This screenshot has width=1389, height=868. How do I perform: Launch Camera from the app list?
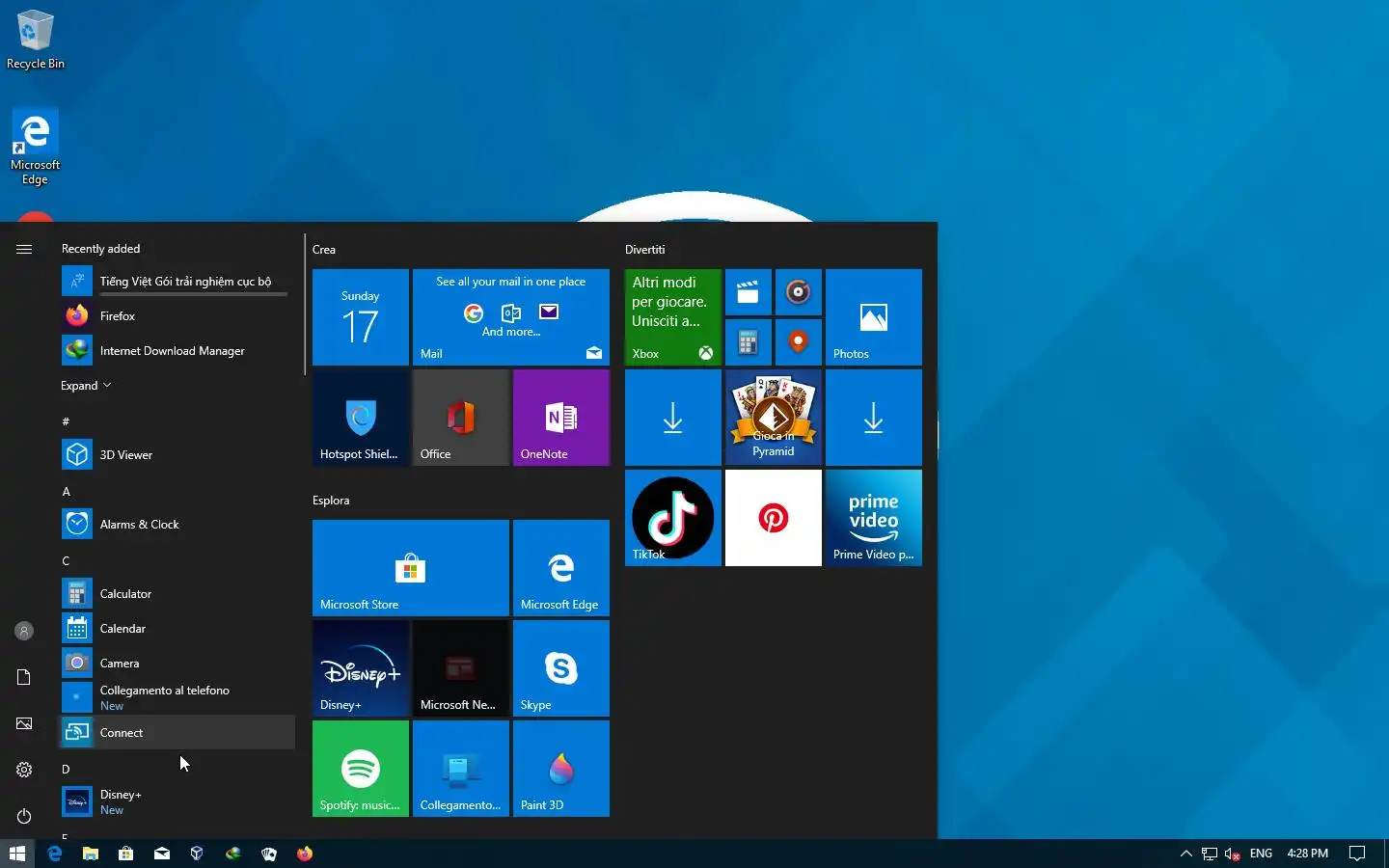(177, 664)
